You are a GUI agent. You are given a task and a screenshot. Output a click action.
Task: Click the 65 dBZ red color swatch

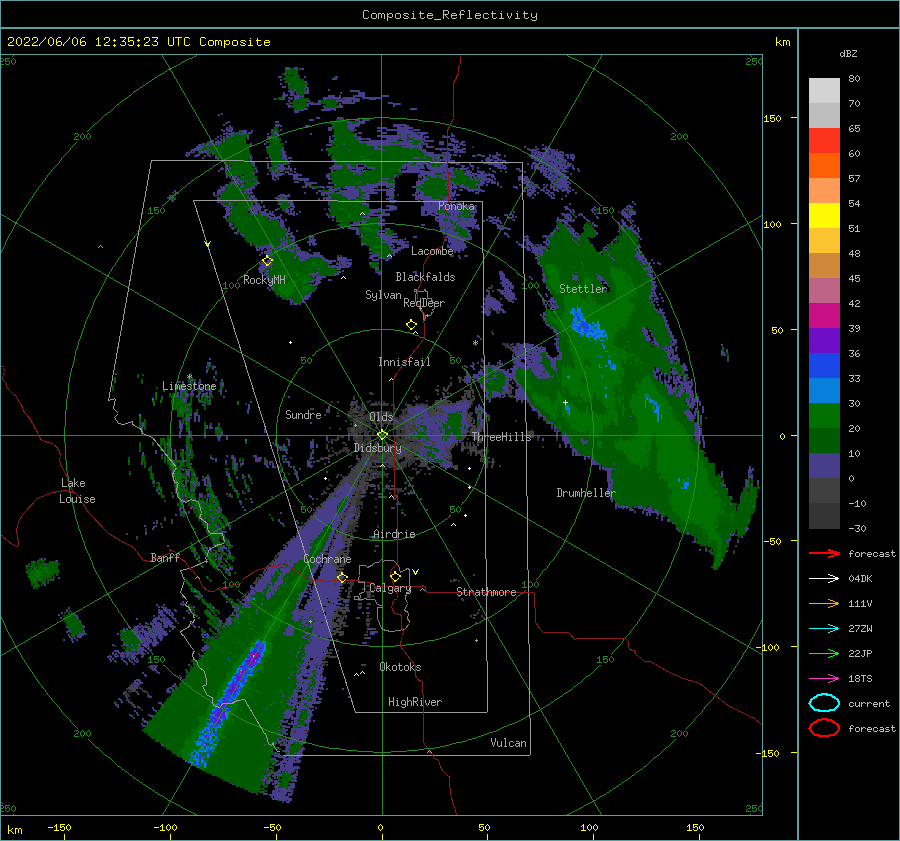pos(824,141)
